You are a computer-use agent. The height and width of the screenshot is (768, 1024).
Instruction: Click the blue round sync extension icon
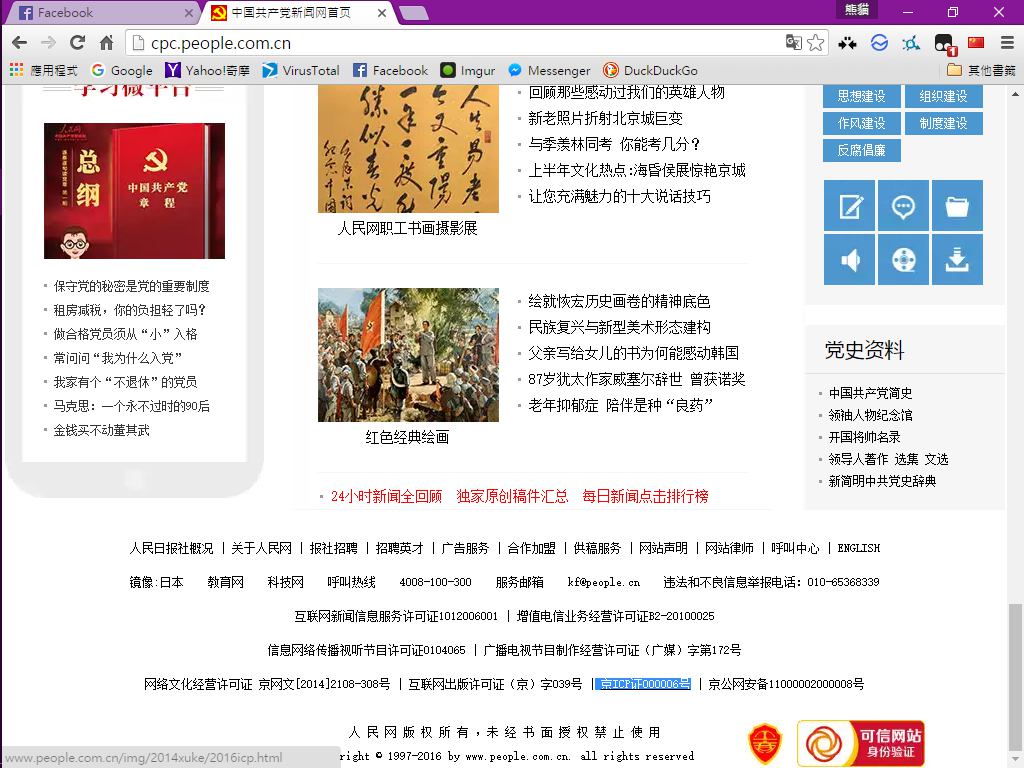(880, 43)
